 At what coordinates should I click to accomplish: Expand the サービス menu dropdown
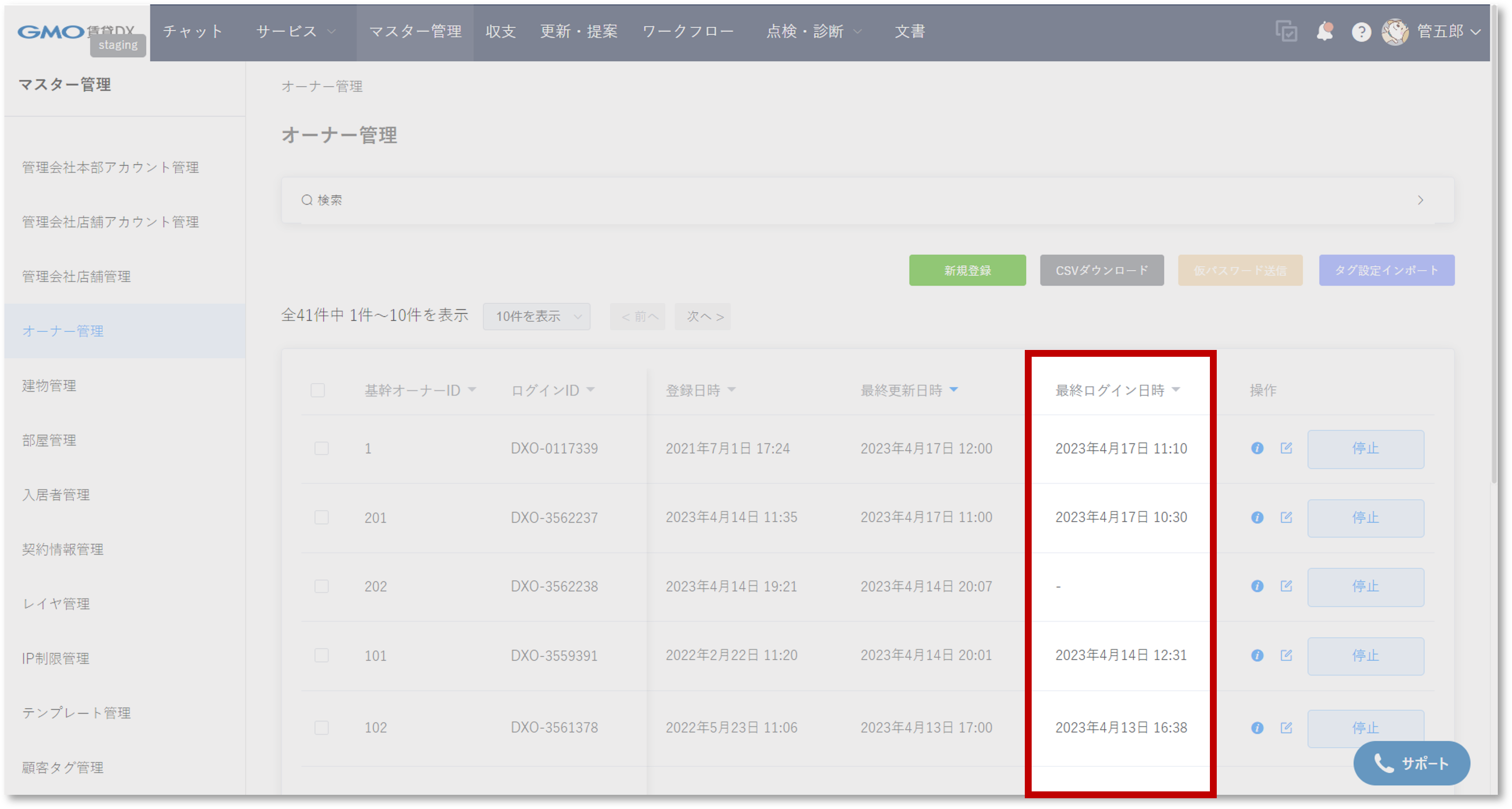click(x=295, y=31)
